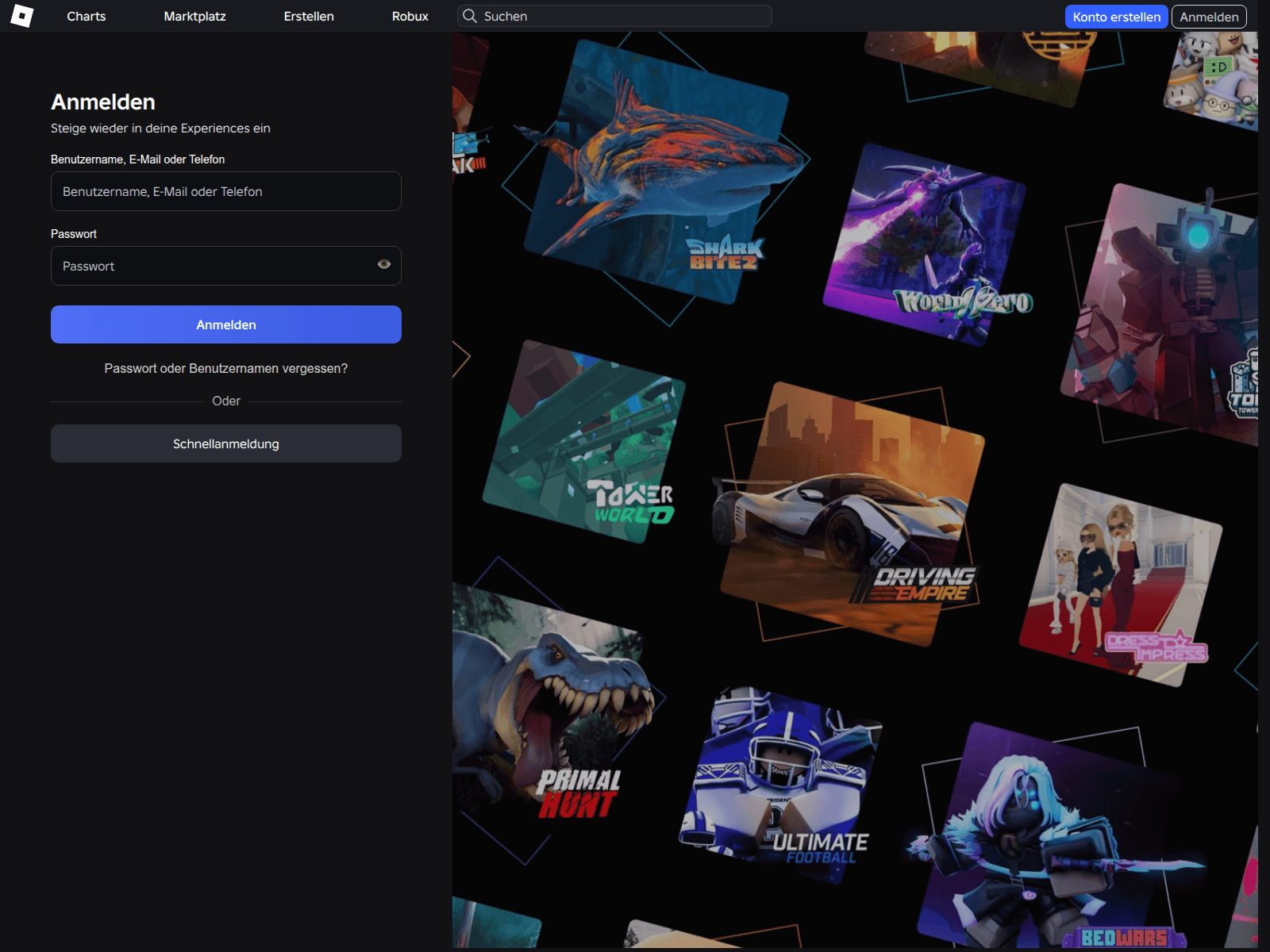1270x952 pixels.
Task: Click the search magnifier icon
Action: click(x=470, y=16)
